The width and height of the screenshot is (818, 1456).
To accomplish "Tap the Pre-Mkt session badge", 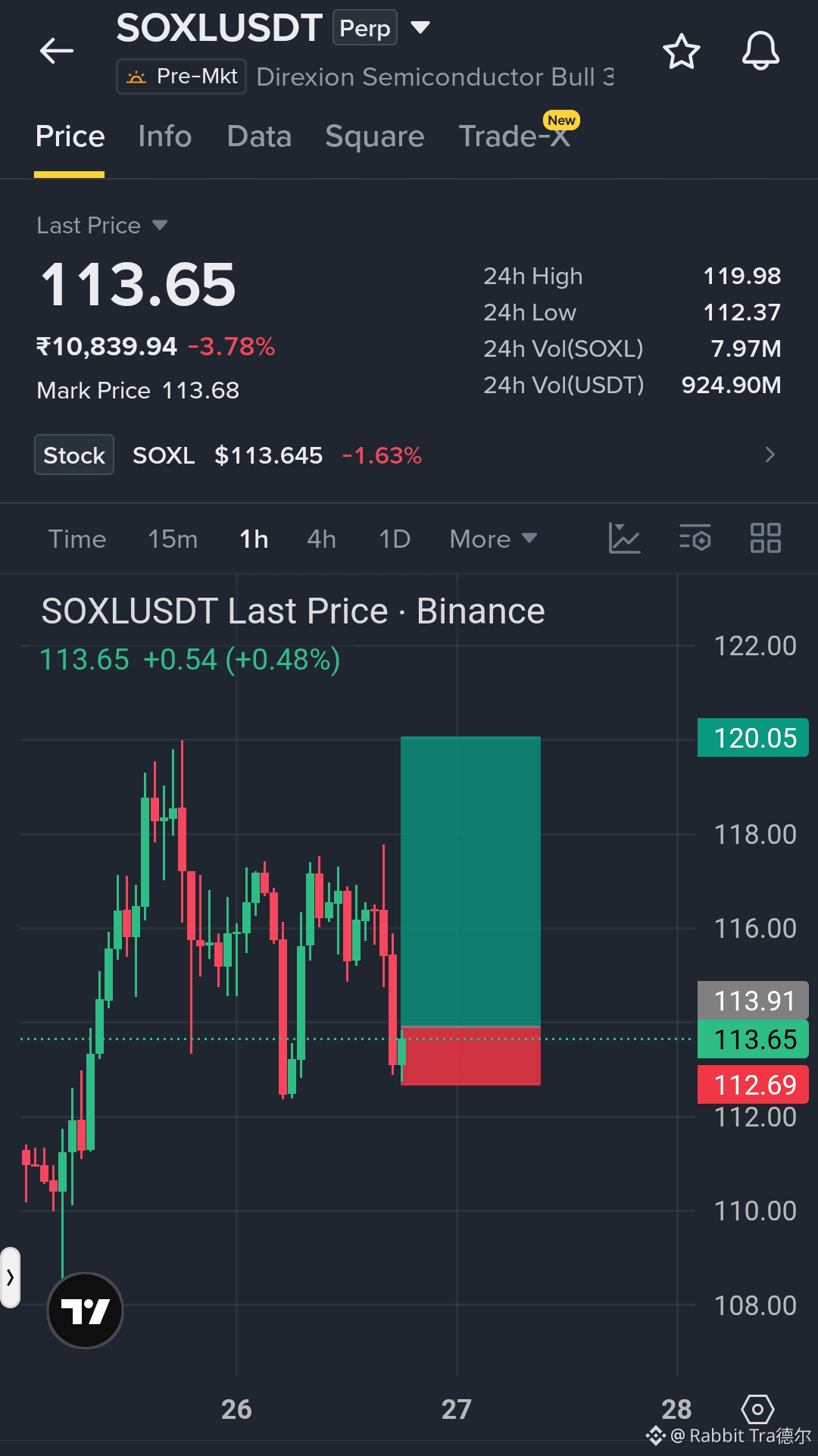I will pyautogui.click(x=181, y=77).
